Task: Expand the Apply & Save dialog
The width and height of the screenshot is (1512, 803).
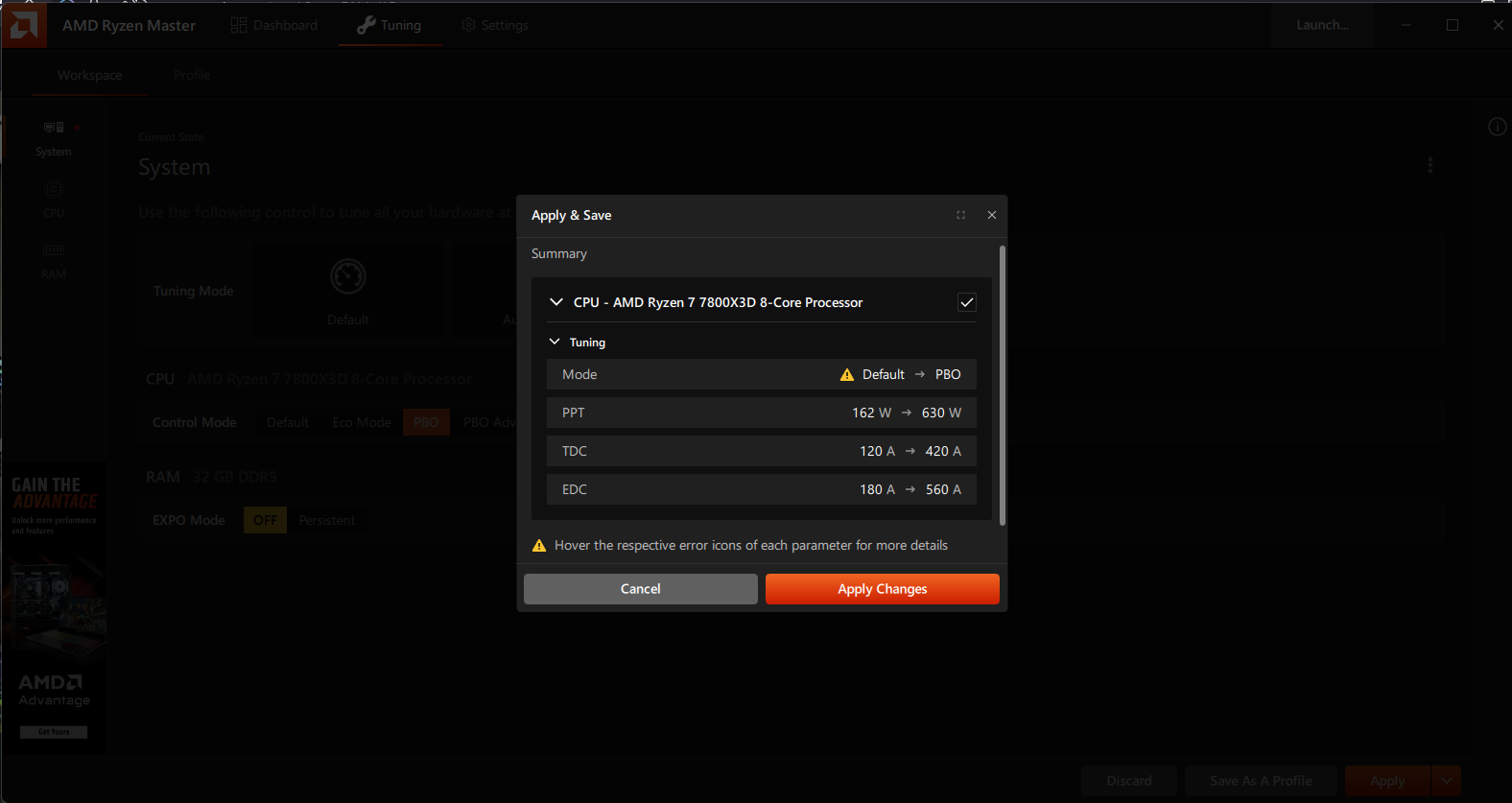Action: coord(960,215)
